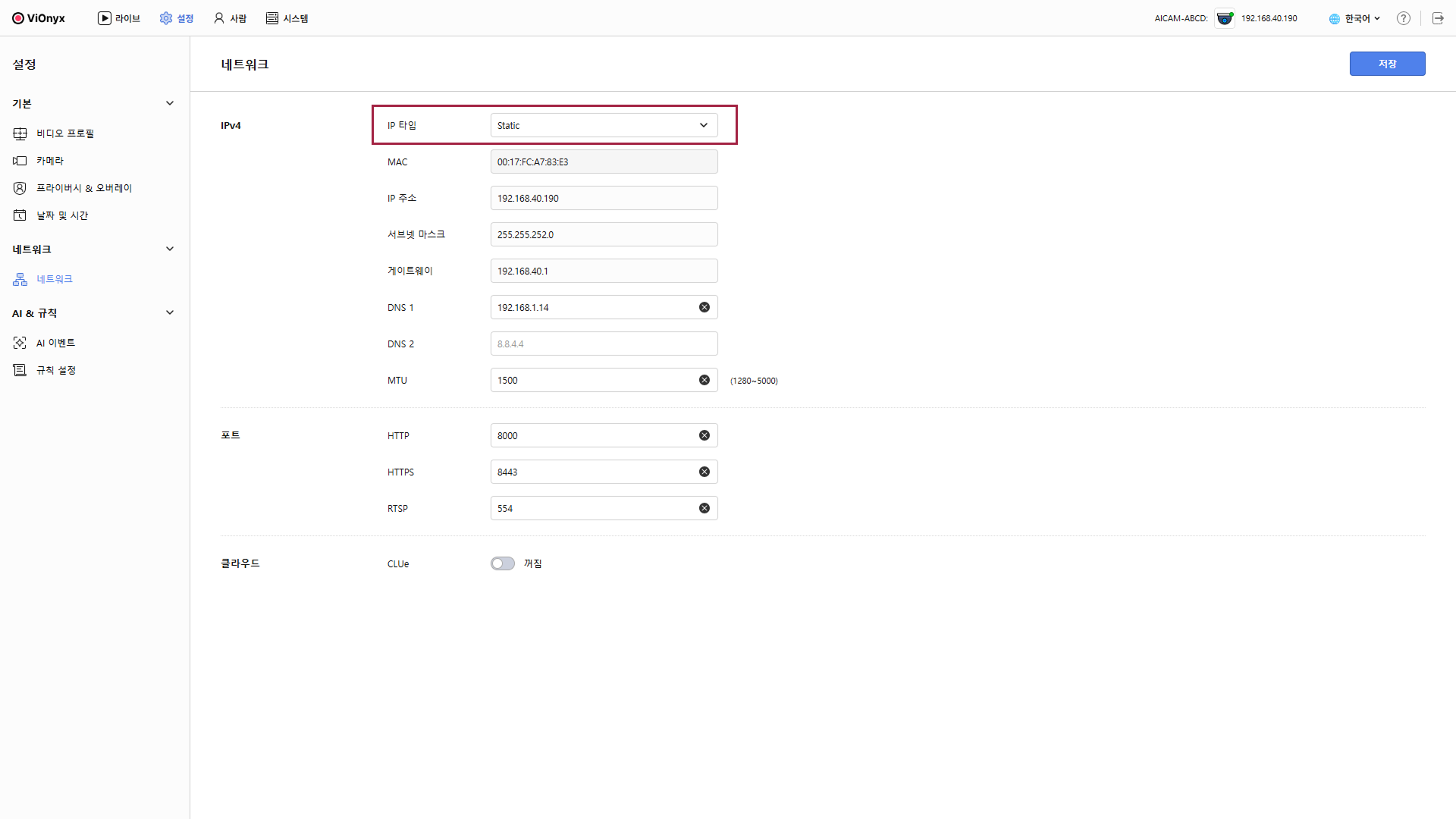Clear the HTTPS port with X icon
This screenshot has width=1456, height=819.
pos(704,472)
